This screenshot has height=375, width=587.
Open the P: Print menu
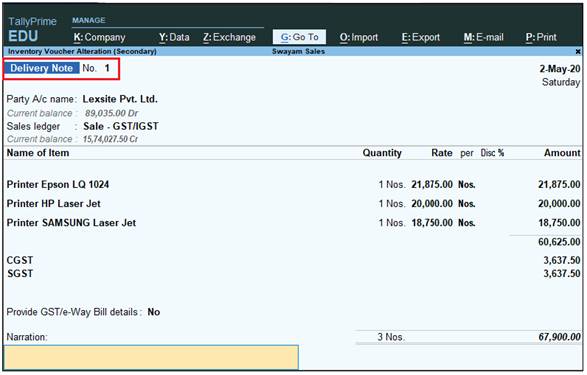541,37
